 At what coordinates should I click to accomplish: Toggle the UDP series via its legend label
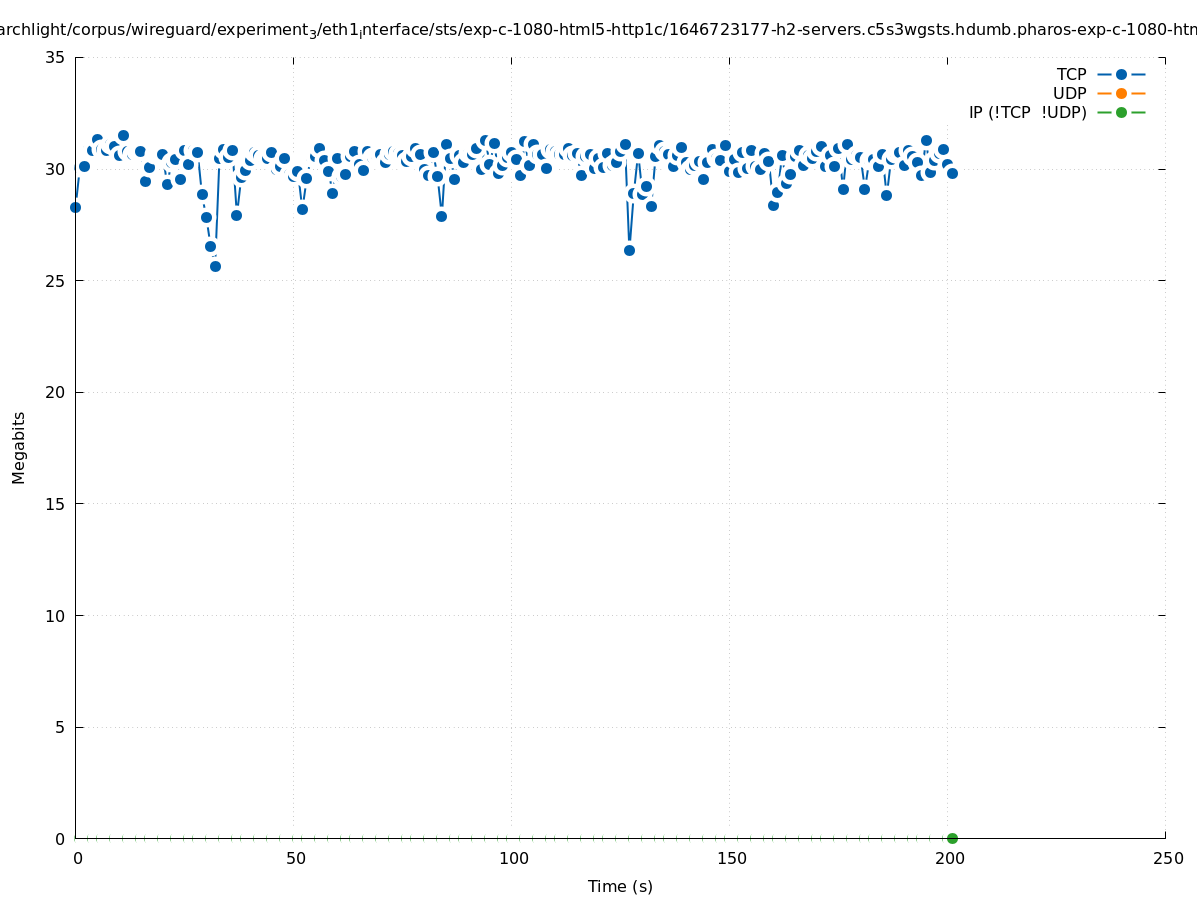click(x=1069, y=93)
